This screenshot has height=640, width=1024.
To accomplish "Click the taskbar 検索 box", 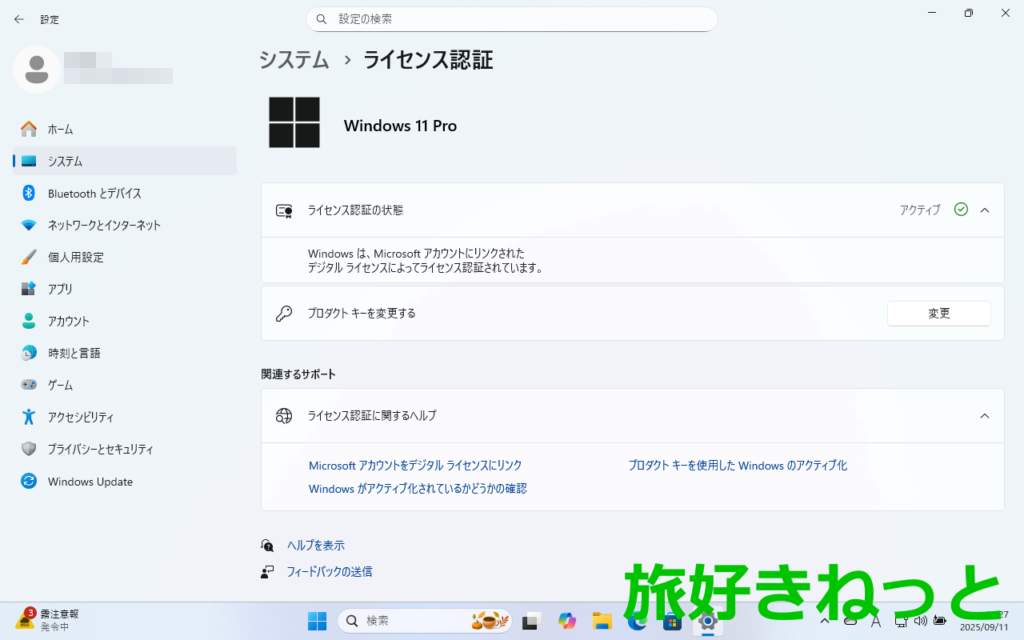I will [x=423, y=621].
